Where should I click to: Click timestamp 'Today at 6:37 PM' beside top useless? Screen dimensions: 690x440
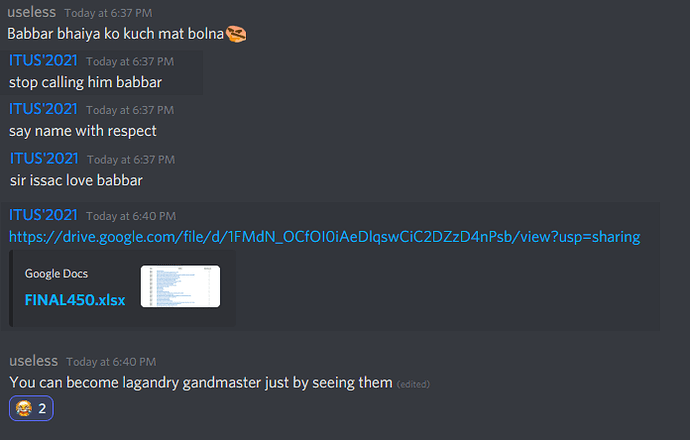click(x=108, y=13)
